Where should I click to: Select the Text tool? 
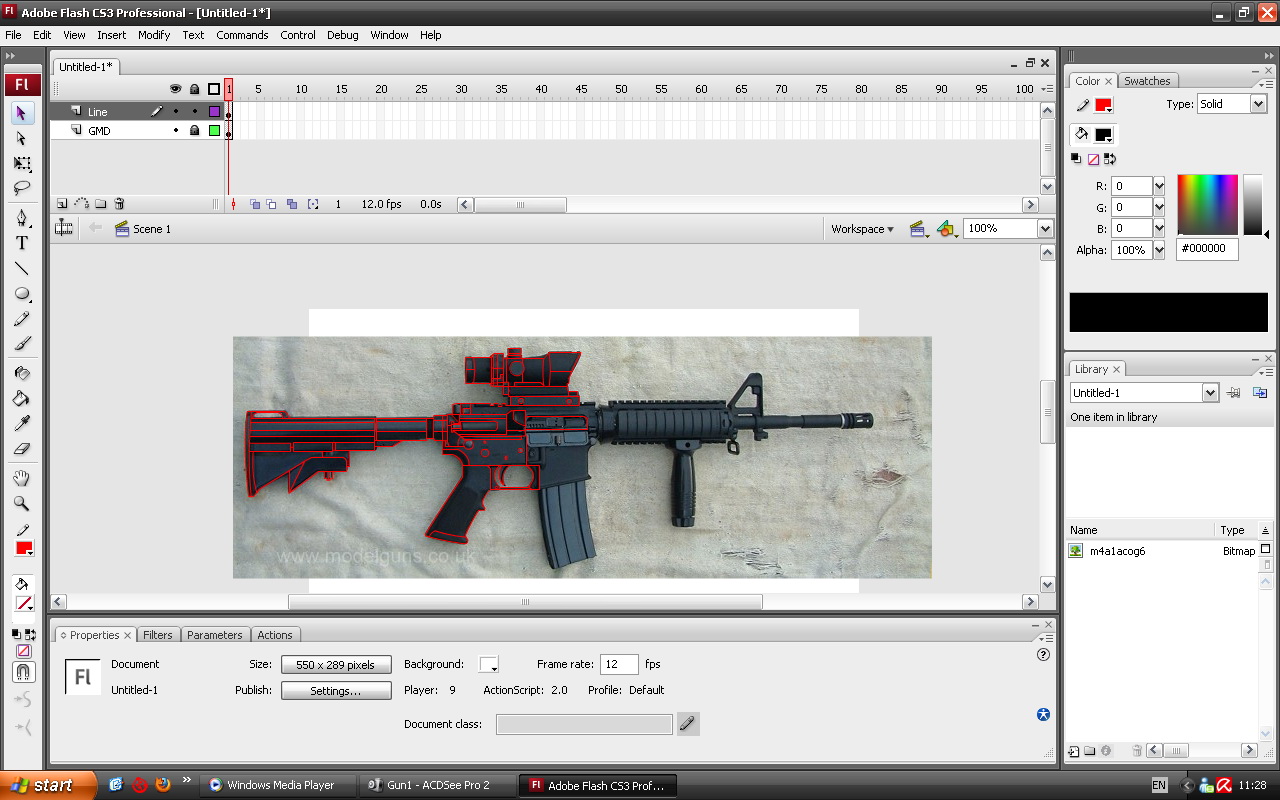point(21,243)
